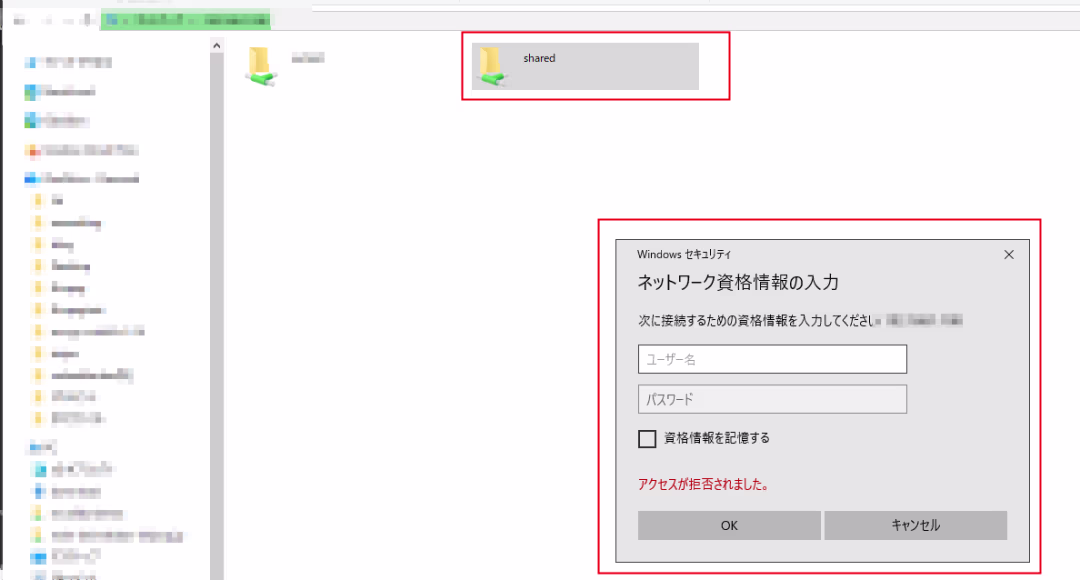Image resolution: width=1080 pixels, height=580 pixels.
Task: Select the blurred network folder beside shared
Action: 284,65
